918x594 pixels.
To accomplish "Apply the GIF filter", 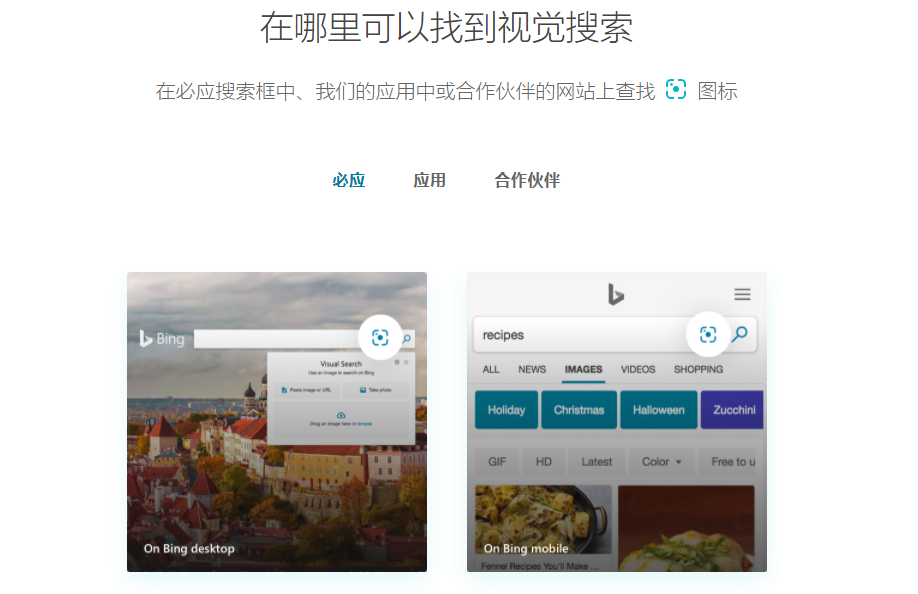I will 496,462.
